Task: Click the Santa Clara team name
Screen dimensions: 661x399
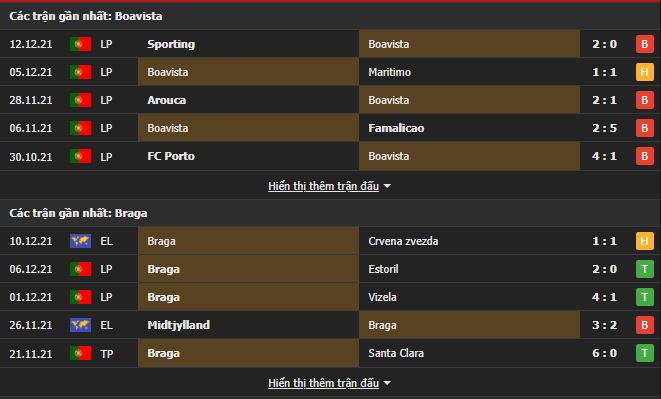Action: 396,353
